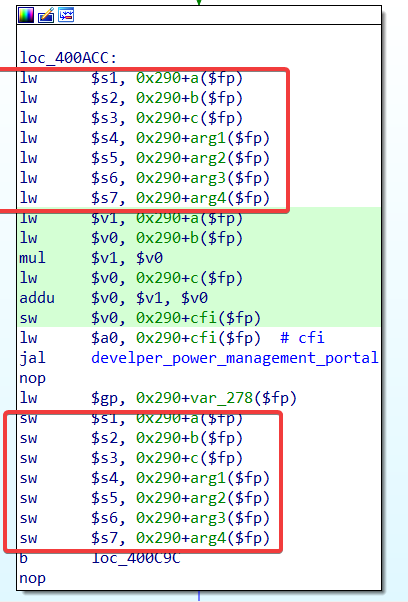Select line sw $s2, 0x290+b($fp)
The height and width of the screenshot is (602, 408).
click(x=131, y=438)
